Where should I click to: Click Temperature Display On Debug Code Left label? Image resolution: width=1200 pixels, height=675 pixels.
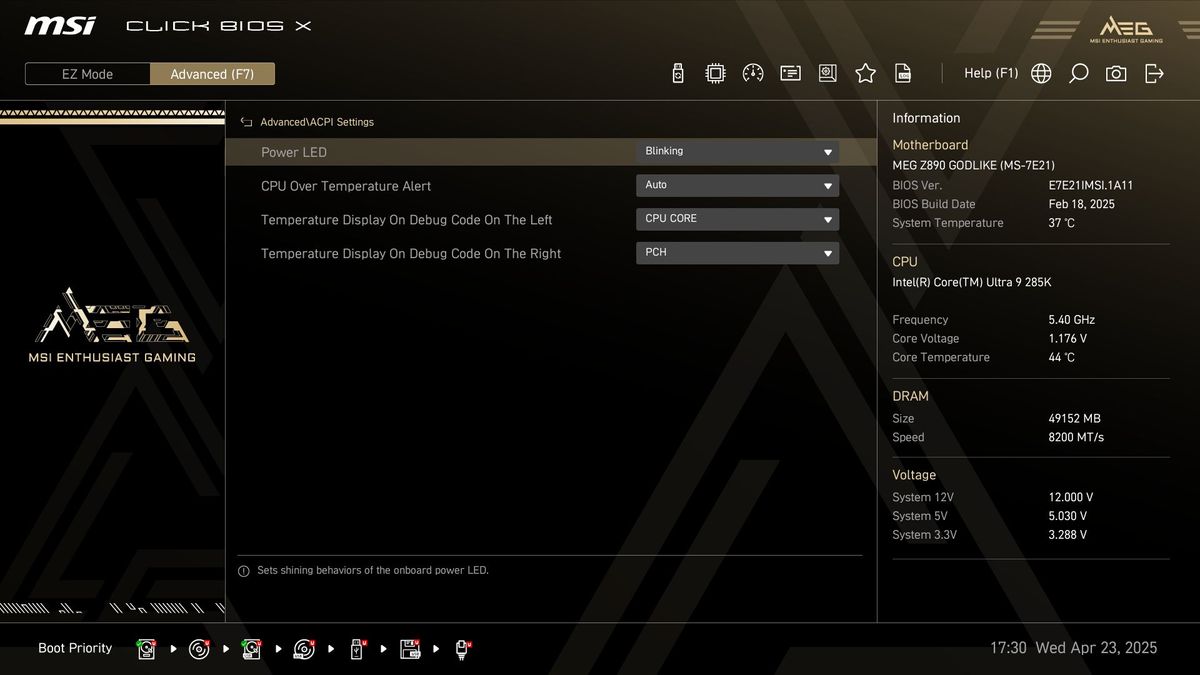407,220
